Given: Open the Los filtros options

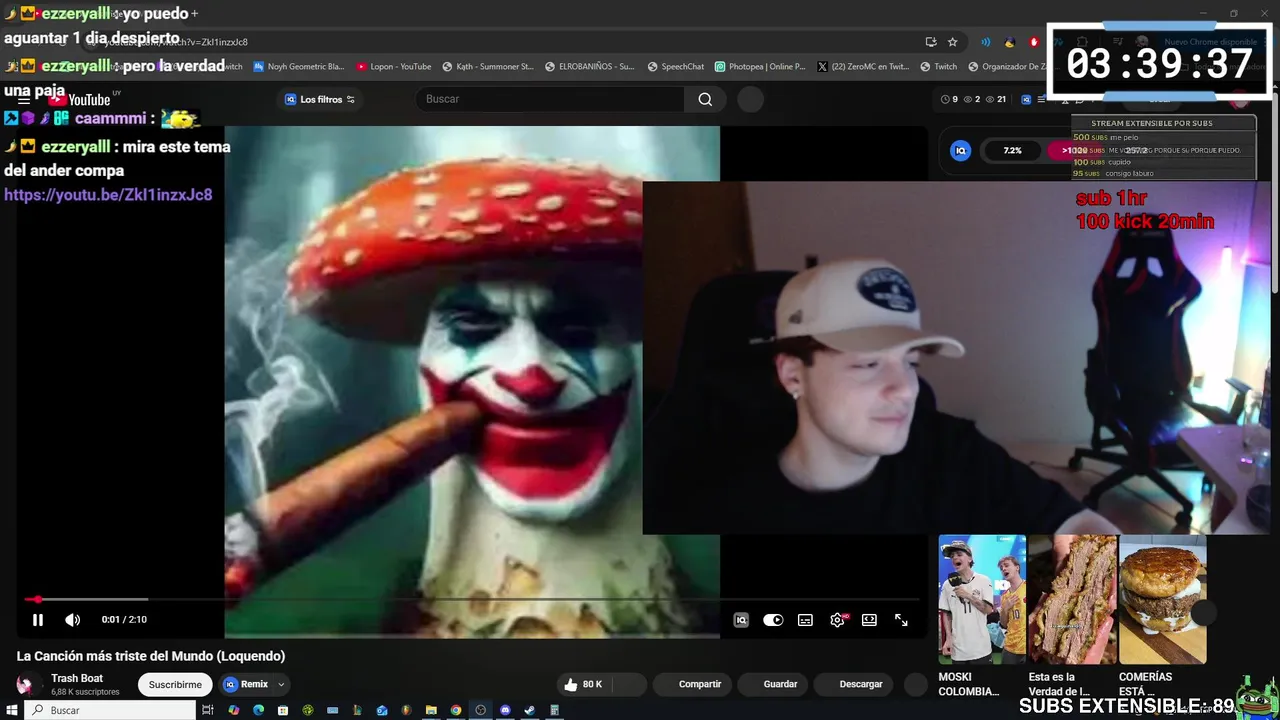Looking at the screenshot, I should pos(320,99).
